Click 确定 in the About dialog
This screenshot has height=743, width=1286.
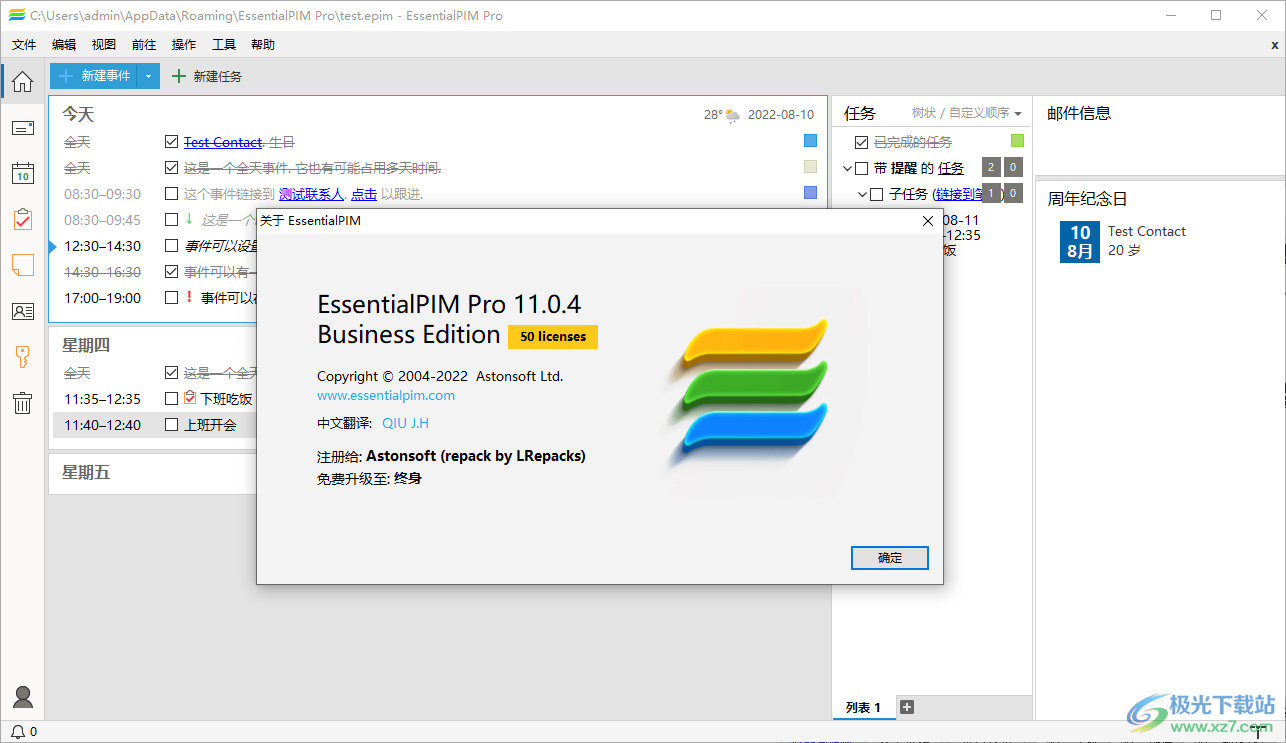point(890,558)
